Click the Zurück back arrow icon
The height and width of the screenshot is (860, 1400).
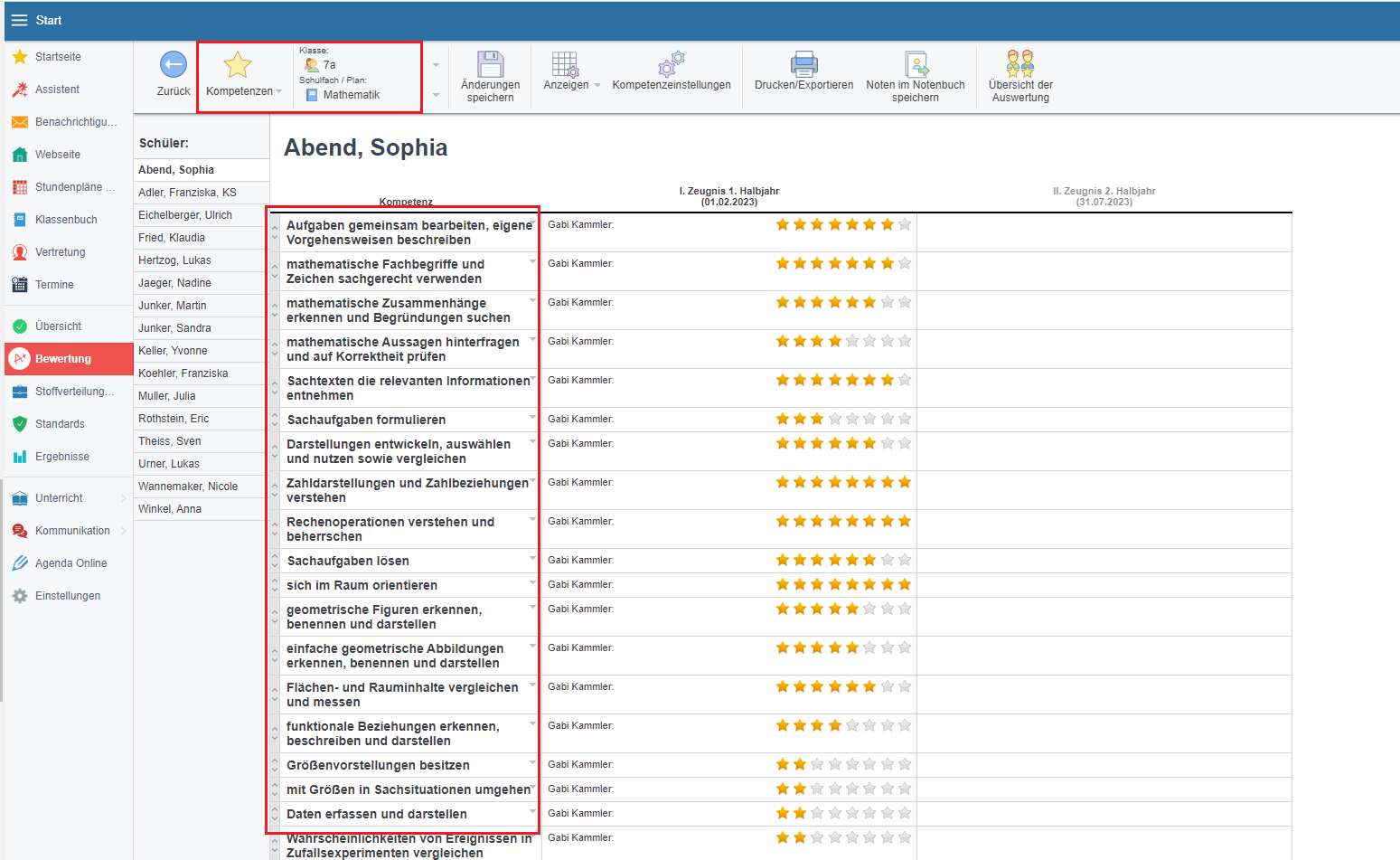(x=173, y=65)
